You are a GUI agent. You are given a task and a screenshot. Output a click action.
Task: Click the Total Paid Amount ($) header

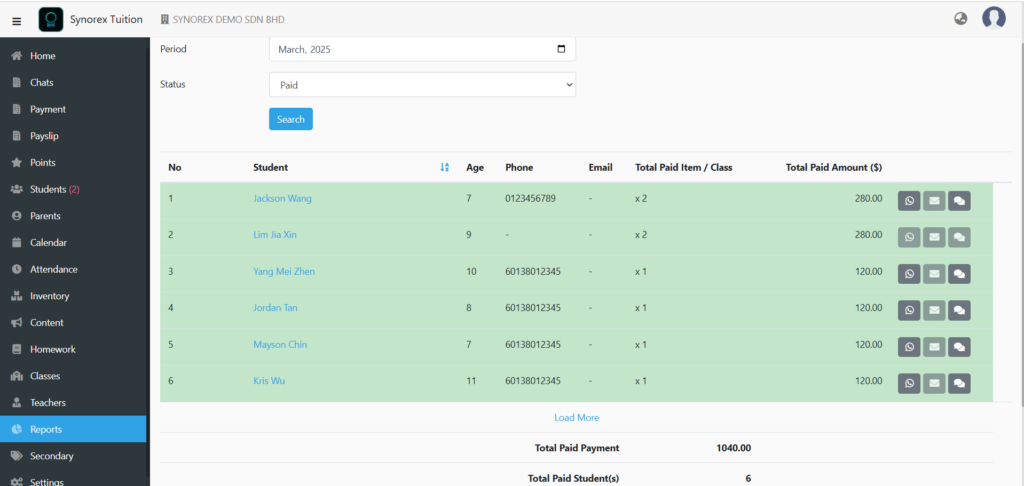[x=834, y=167]
